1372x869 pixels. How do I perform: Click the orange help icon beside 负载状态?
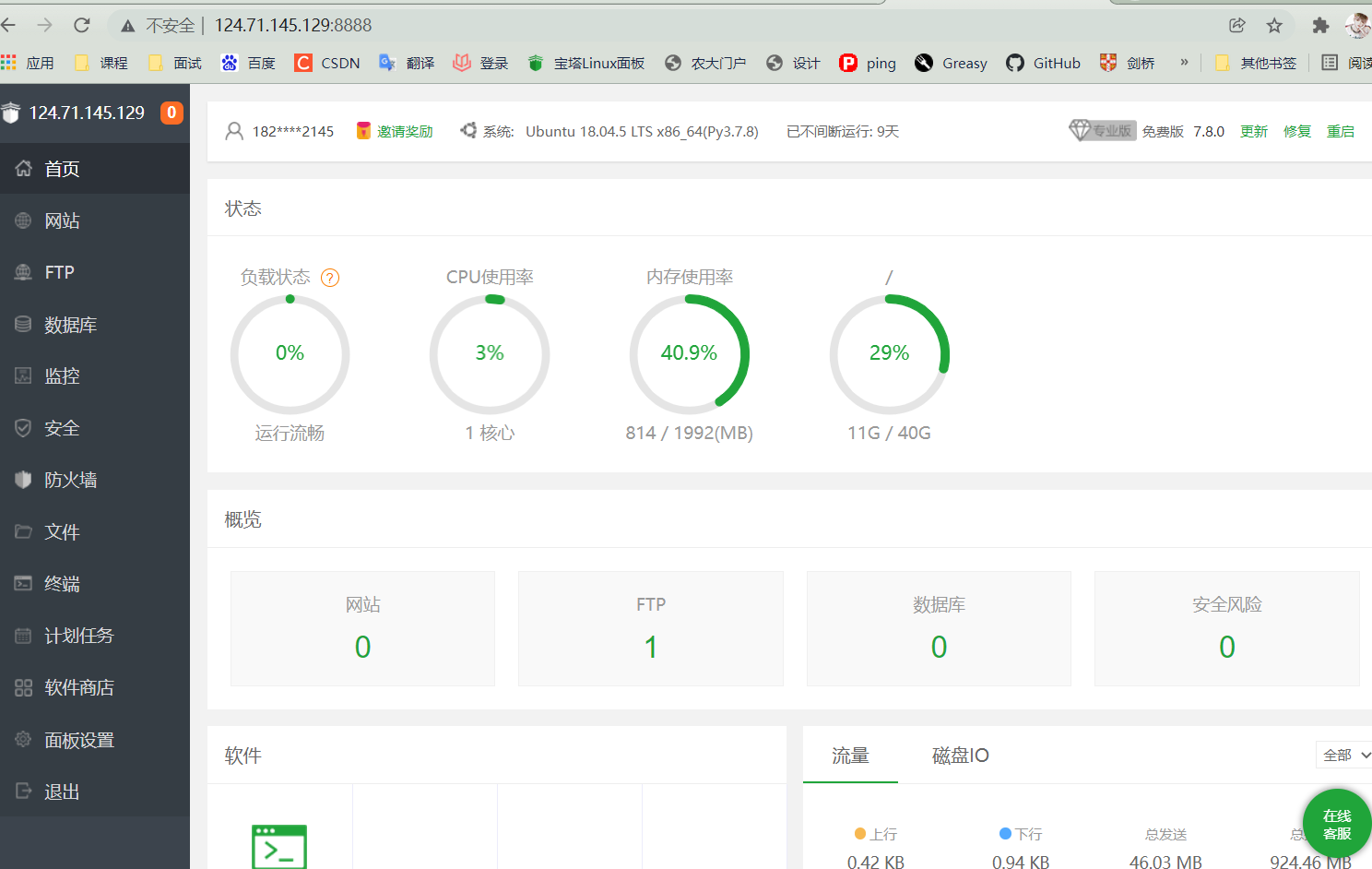(x=330, y=278)
